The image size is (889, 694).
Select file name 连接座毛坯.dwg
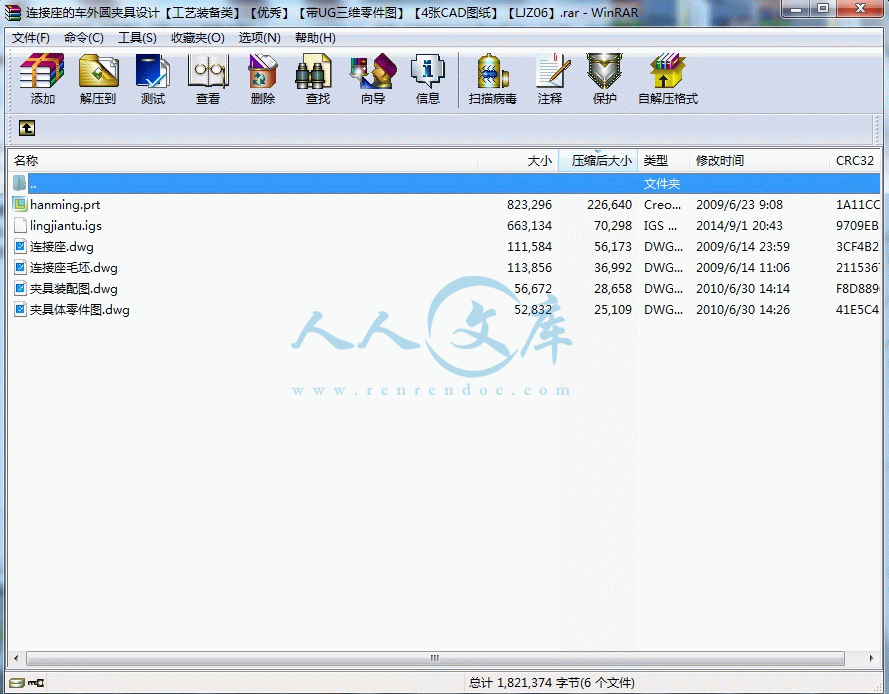point(74,268)
